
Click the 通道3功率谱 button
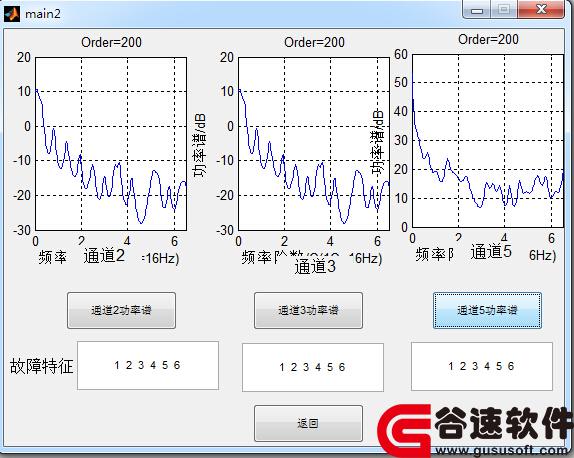(x=308, y=310)
